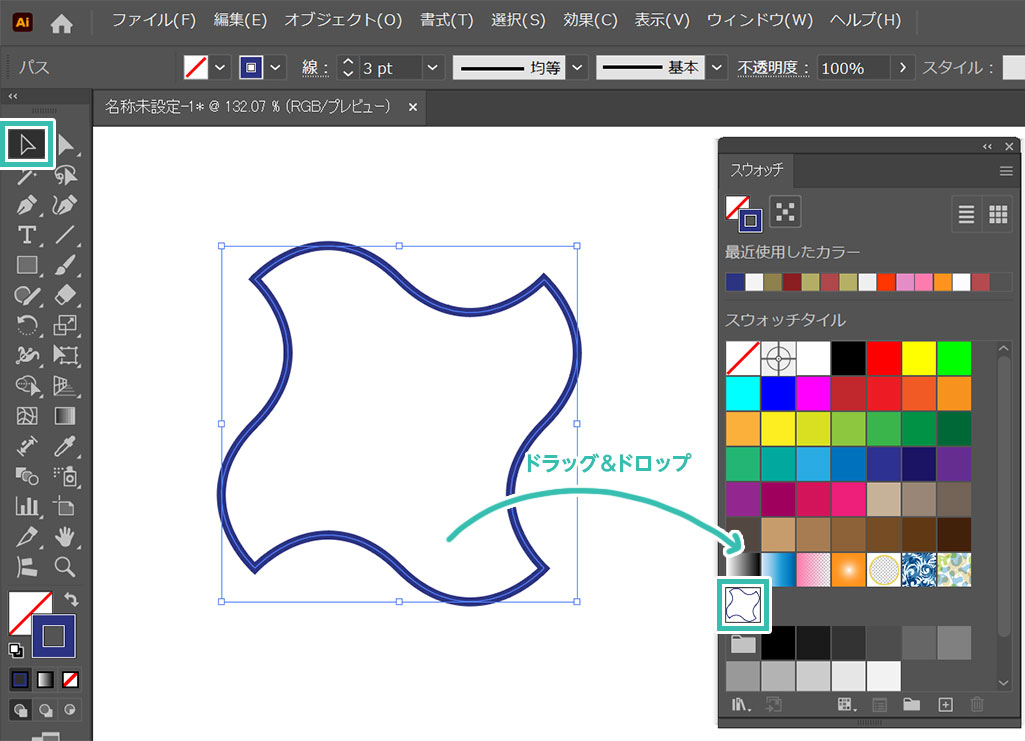This screenshot has height=741, width=1025.
Task: Pick the red swatch in swatches panel
Action: tap(883, 358)
